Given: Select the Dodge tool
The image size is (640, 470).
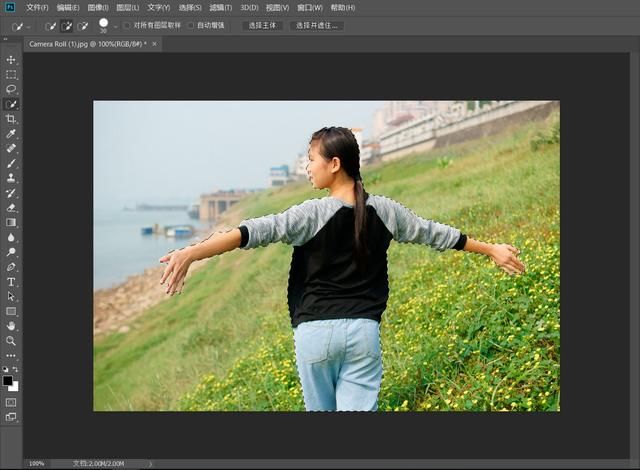Looking at the screenshot, I should point(11,252).
